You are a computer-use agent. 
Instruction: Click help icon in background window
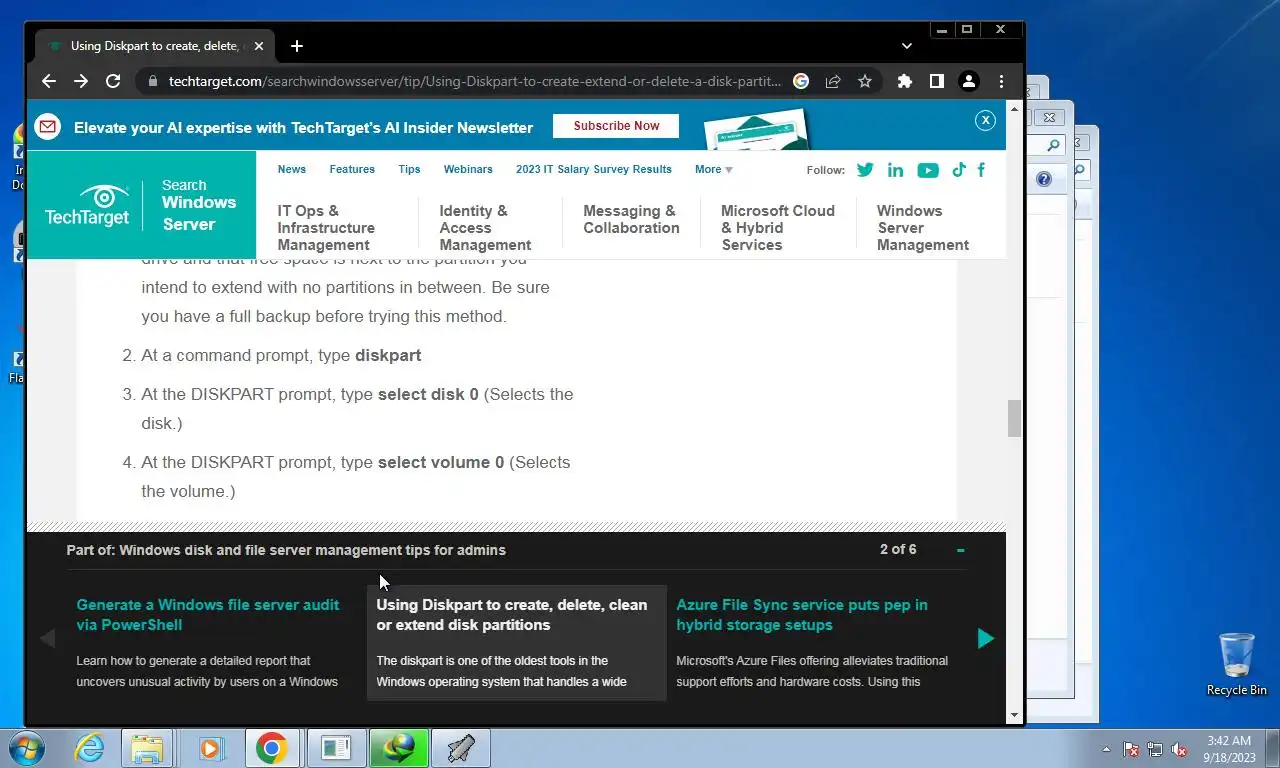coord(1044,179)
